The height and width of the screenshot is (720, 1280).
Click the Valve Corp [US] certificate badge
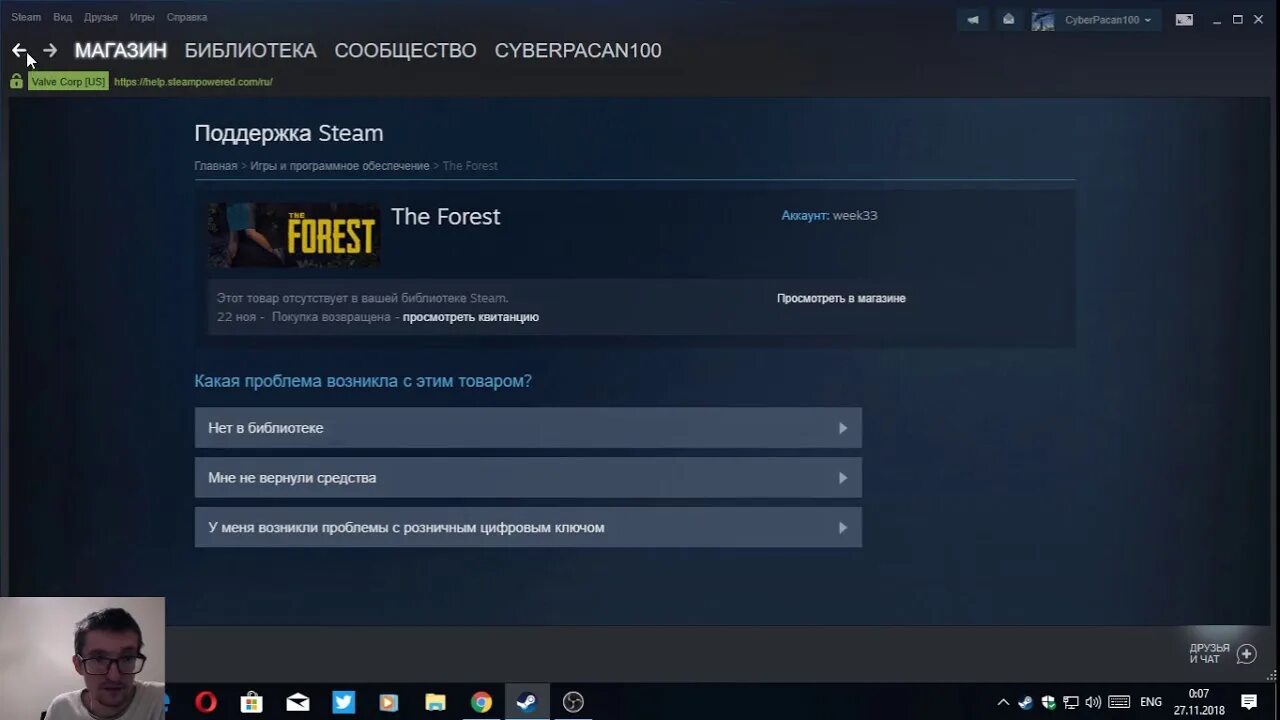pos(68,82)
